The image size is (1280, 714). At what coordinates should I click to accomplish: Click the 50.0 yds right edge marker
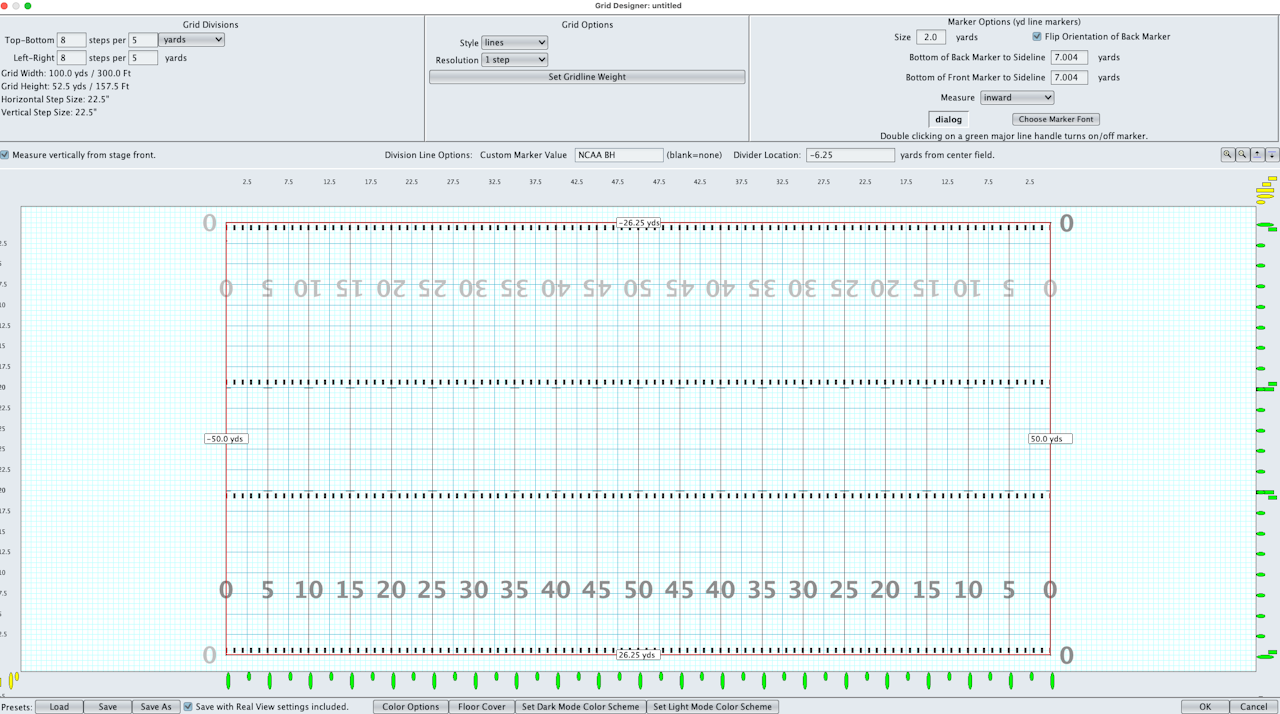click(1050, 439)
